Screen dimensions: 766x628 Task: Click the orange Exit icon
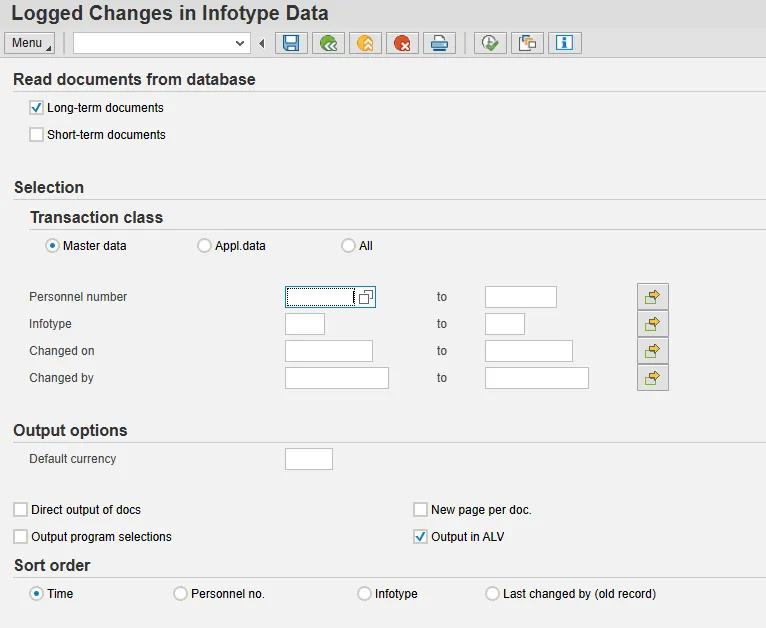pyautogui.click(x=365, y=43)
